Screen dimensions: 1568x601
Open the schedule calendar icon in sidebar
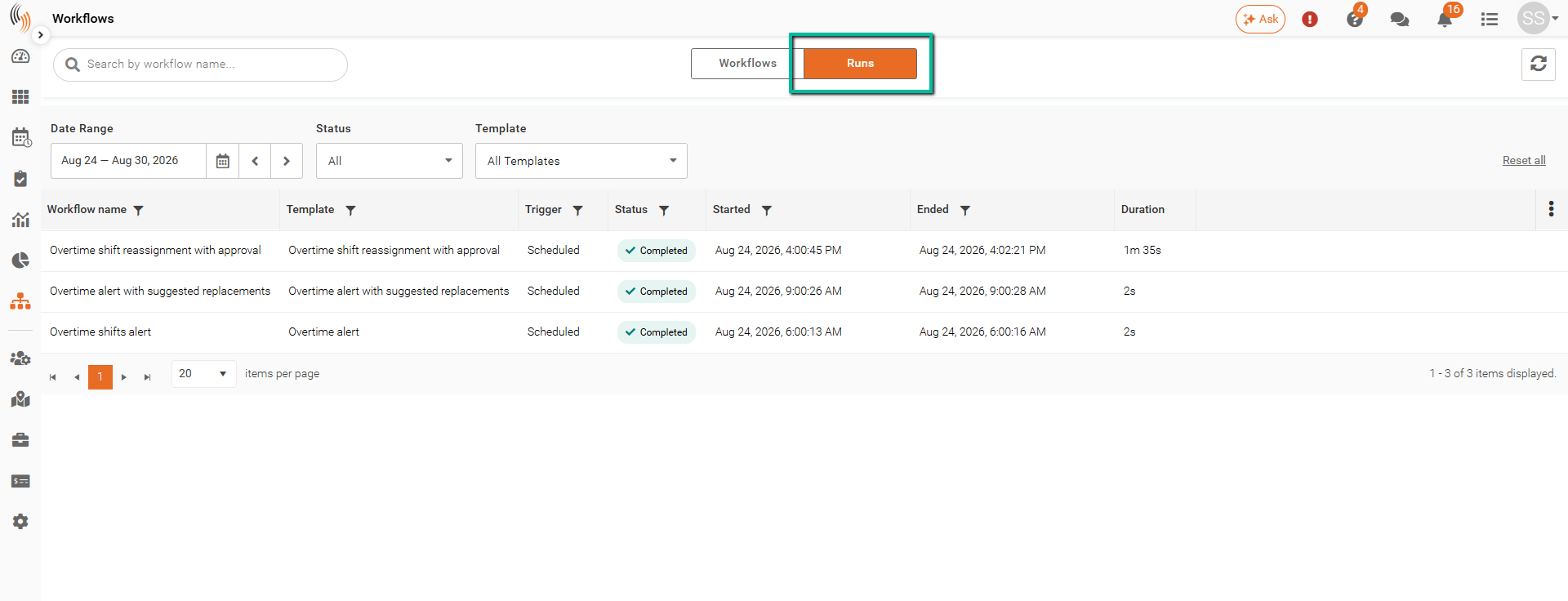20,137
